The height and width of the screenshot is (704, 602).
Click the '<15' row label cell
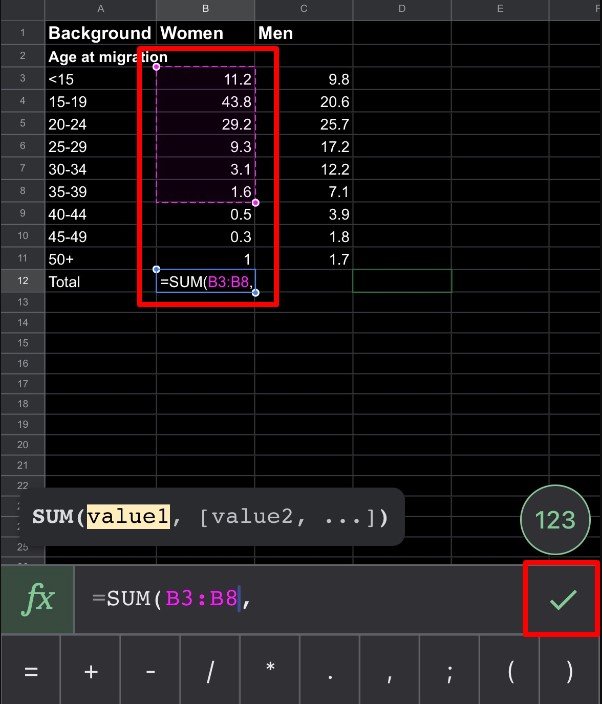tap(101, 79)
